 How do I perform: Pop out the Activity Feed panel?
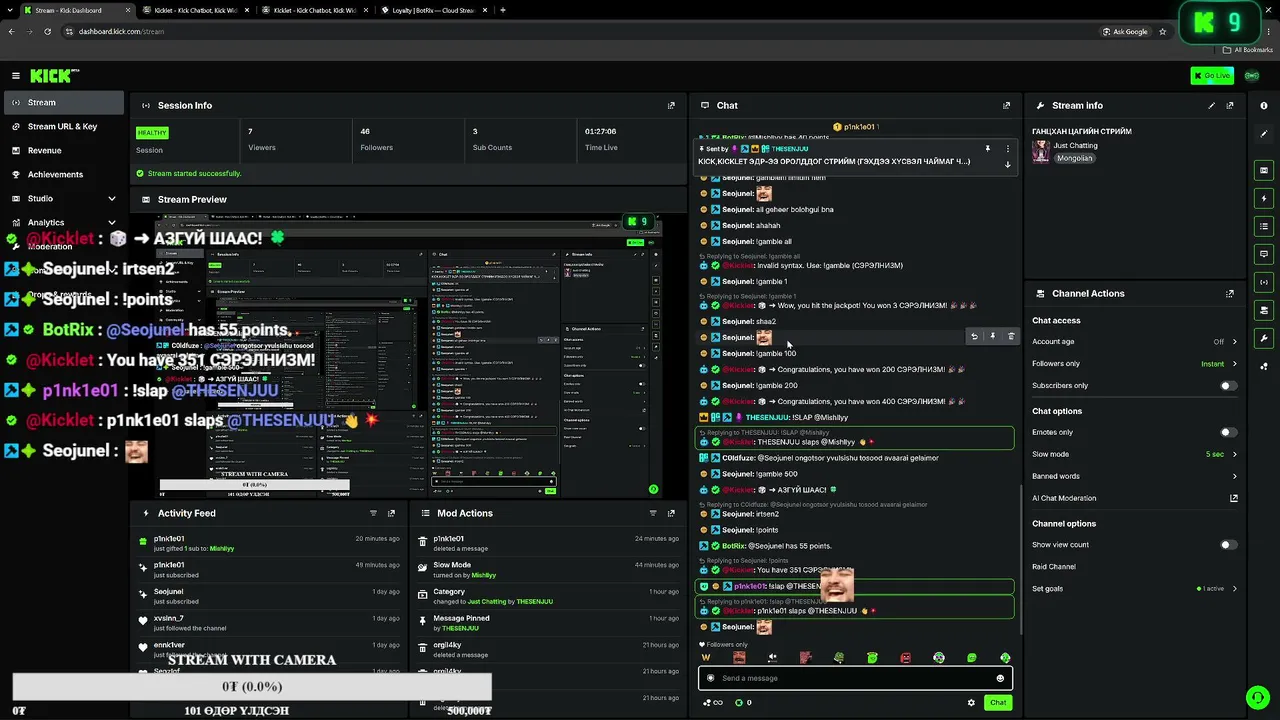[x=391, y=513]
